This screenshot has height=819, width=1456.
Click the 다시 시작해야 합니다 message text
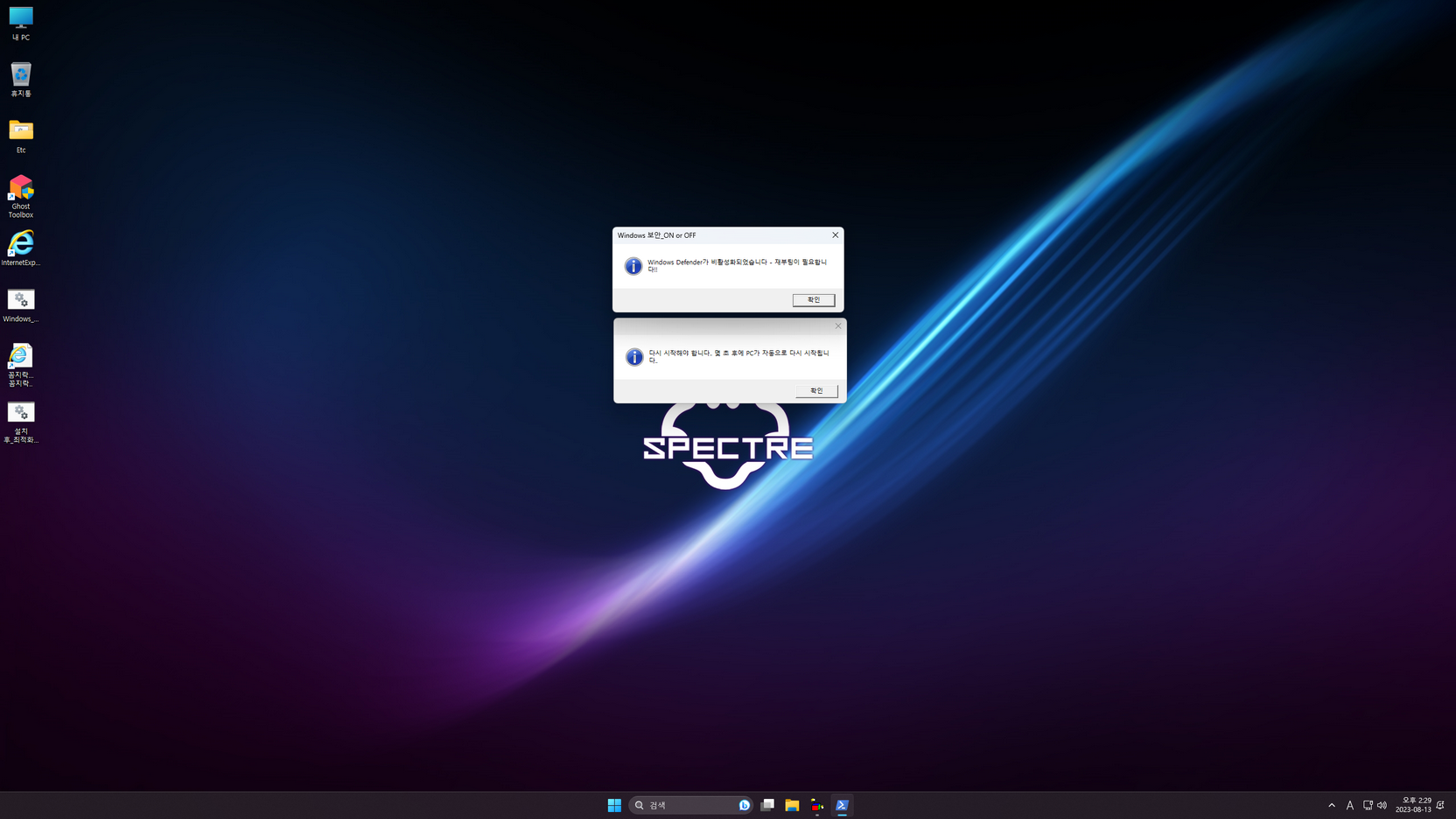click(738, 356)
